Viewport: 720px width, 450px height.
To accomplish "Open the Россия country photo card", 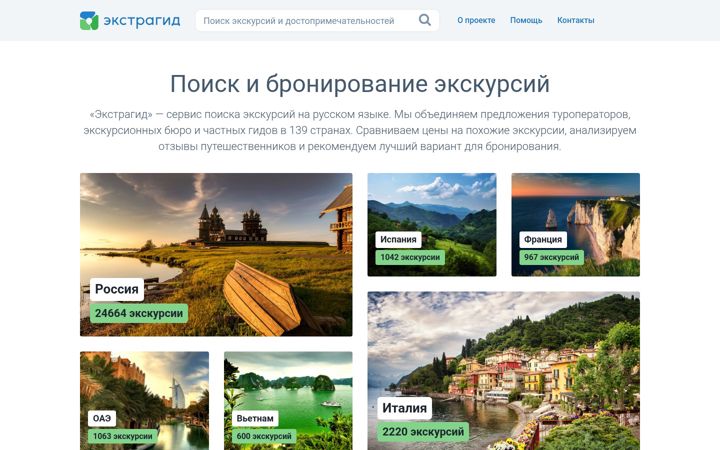I will [x=216, y=254].
